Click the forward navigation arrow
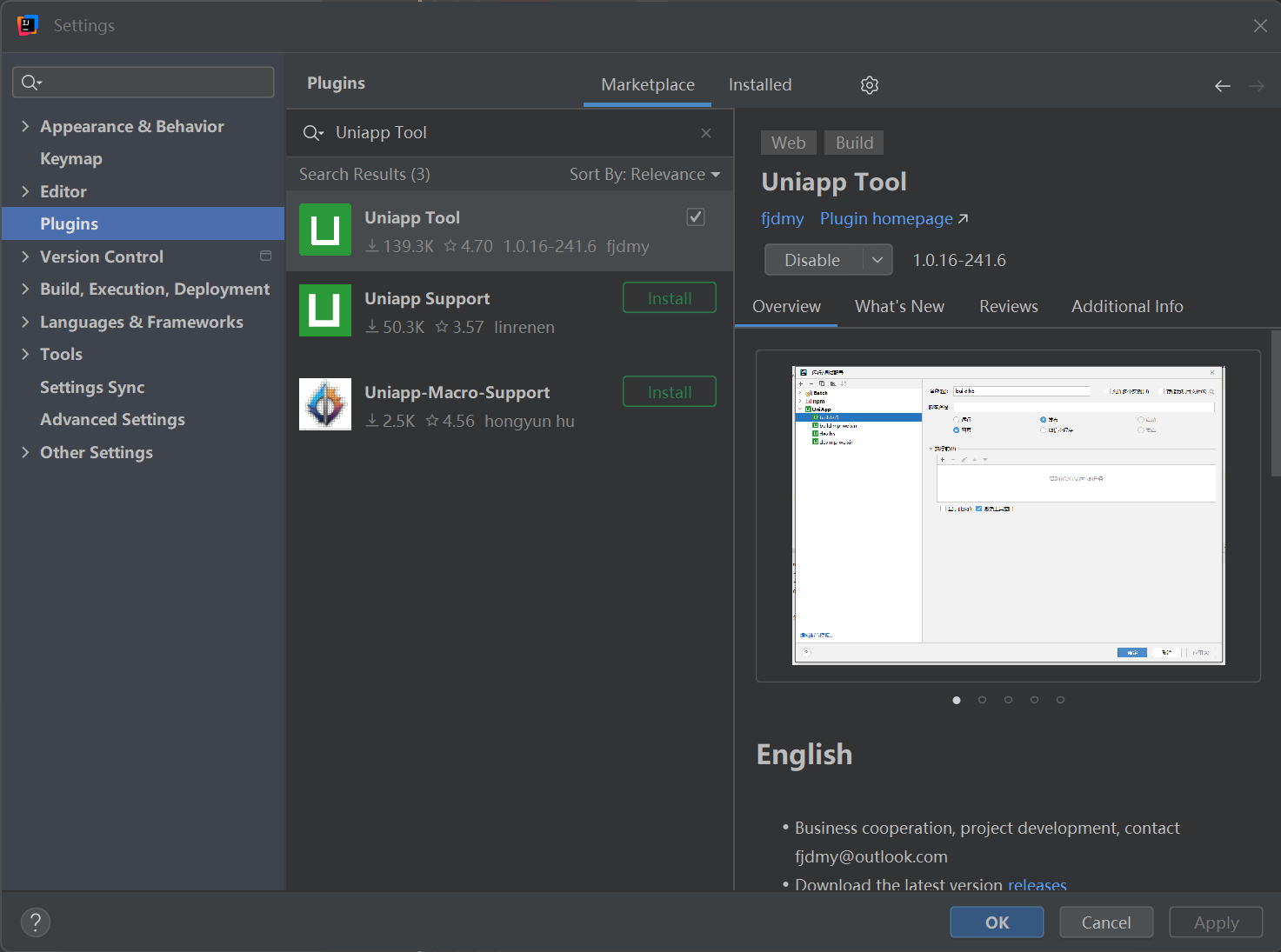 coord(1257,85)
